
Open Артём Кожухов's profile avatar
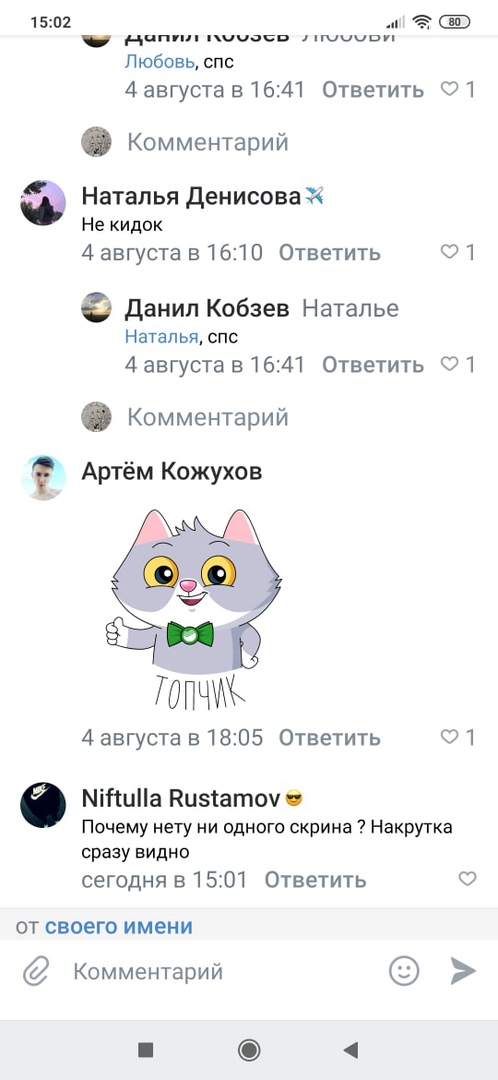pos(43,477)
